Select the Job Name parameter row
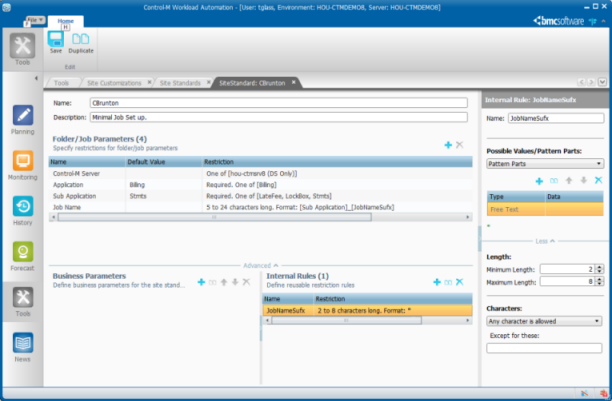This screenshot has width=612, height=401. pyautogui.click(x=260, y=207)
